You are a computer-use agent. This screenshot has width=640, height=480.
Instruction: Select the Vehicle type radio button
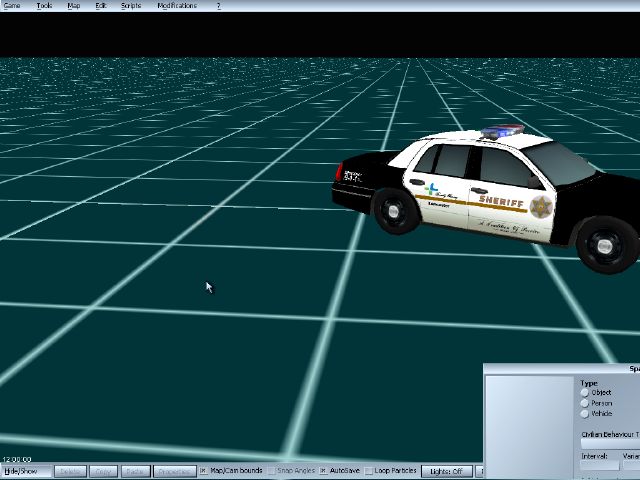click(585, 414)
